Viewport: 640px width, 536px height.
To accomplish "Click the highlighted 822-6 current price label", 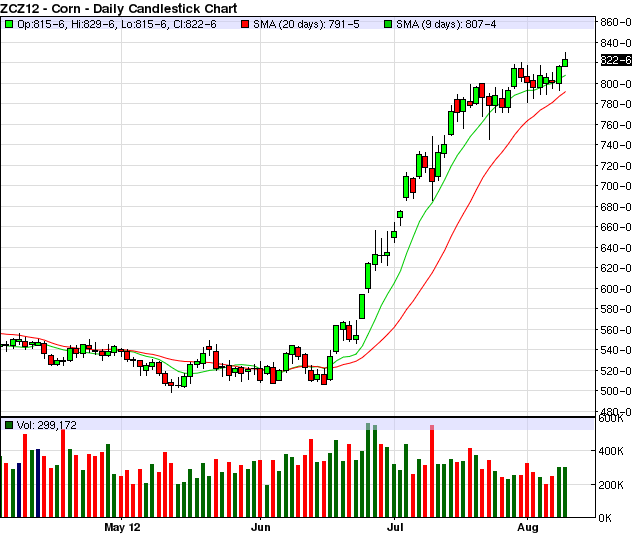I will point(616,60).
